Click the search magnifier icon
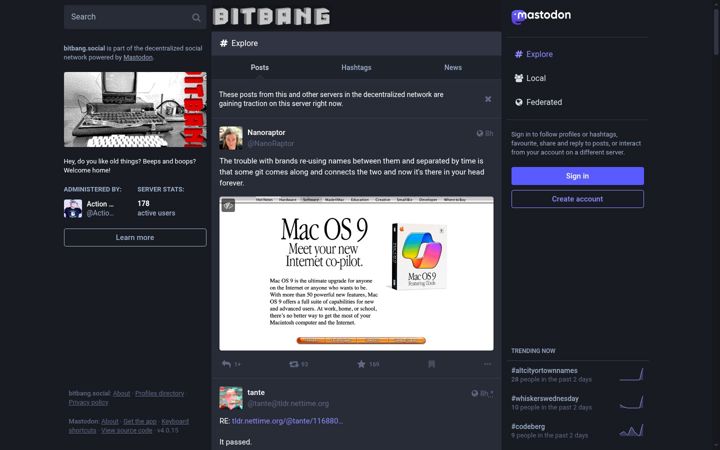Screen dimensions: 720x450 (x=196, y=17)
